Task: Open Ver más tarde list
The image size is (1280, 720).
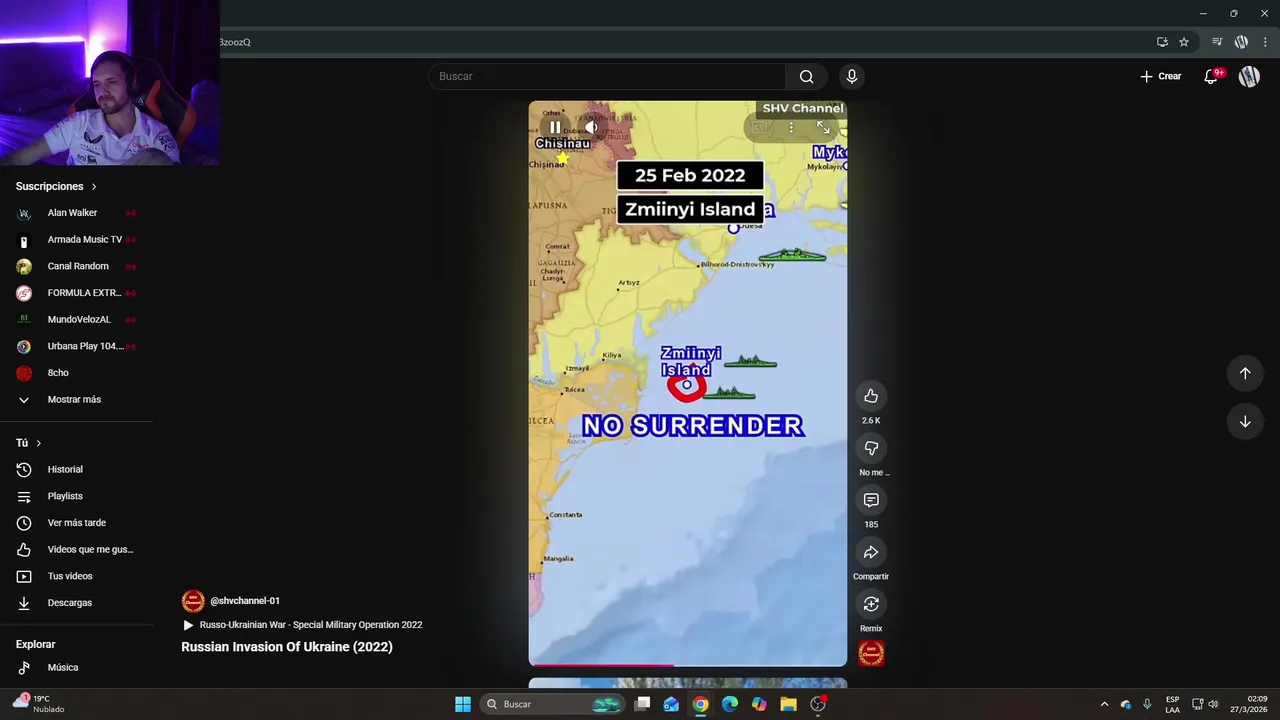Action: [x=76, y=523]
